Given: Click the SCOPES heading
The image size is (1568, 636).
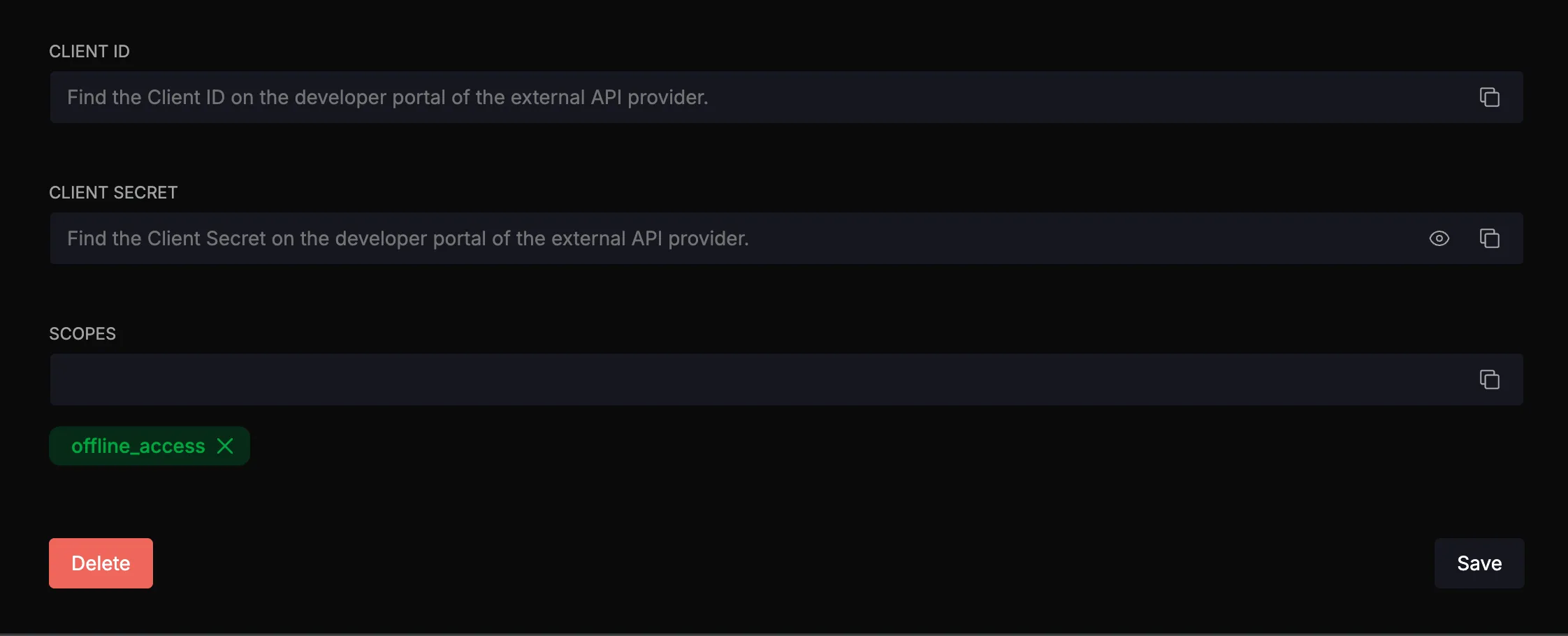Looking at the screenshot, I should tap(82, 333).
